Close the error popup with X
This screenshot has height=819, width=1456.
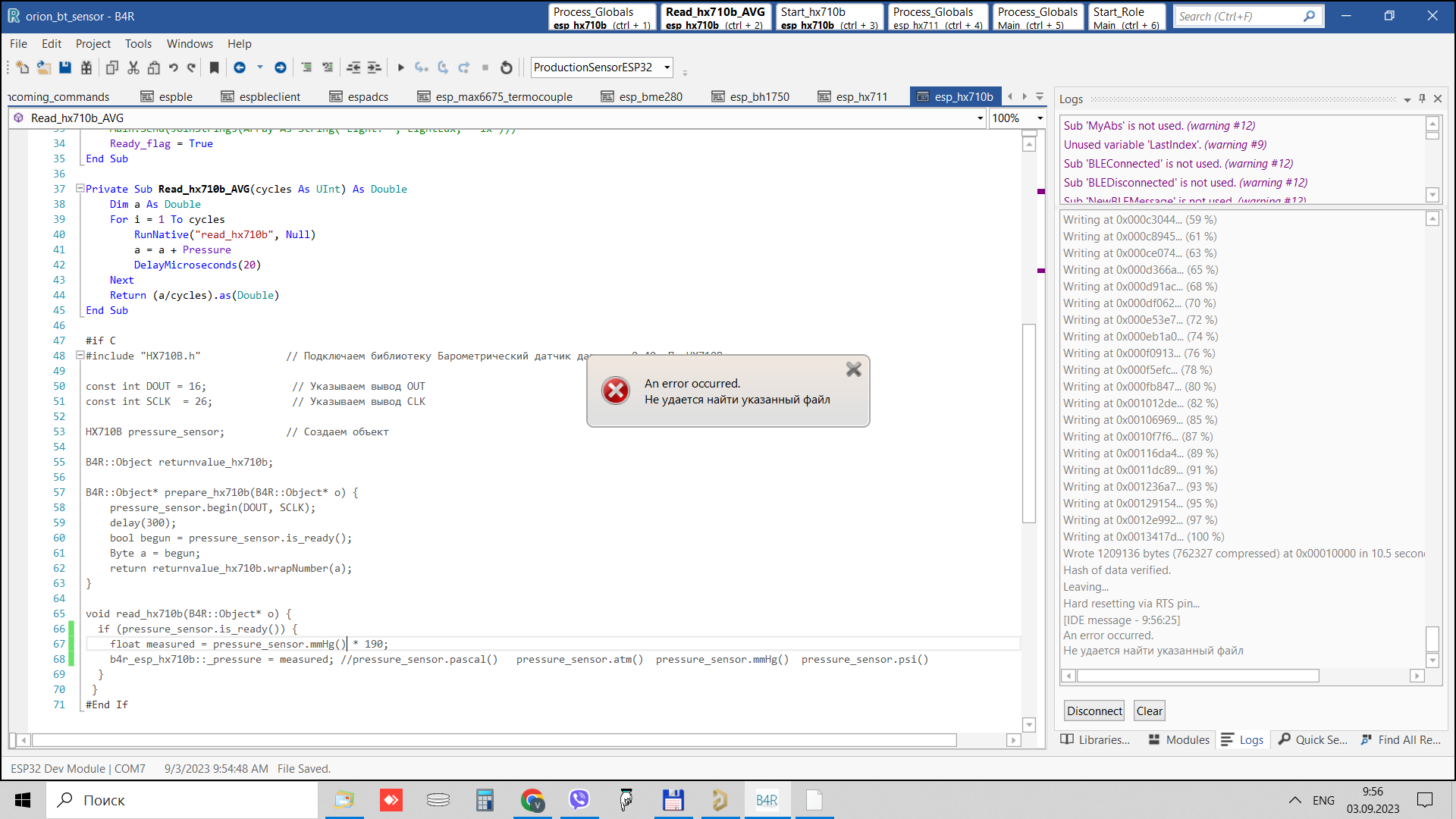tap(854, 369)
